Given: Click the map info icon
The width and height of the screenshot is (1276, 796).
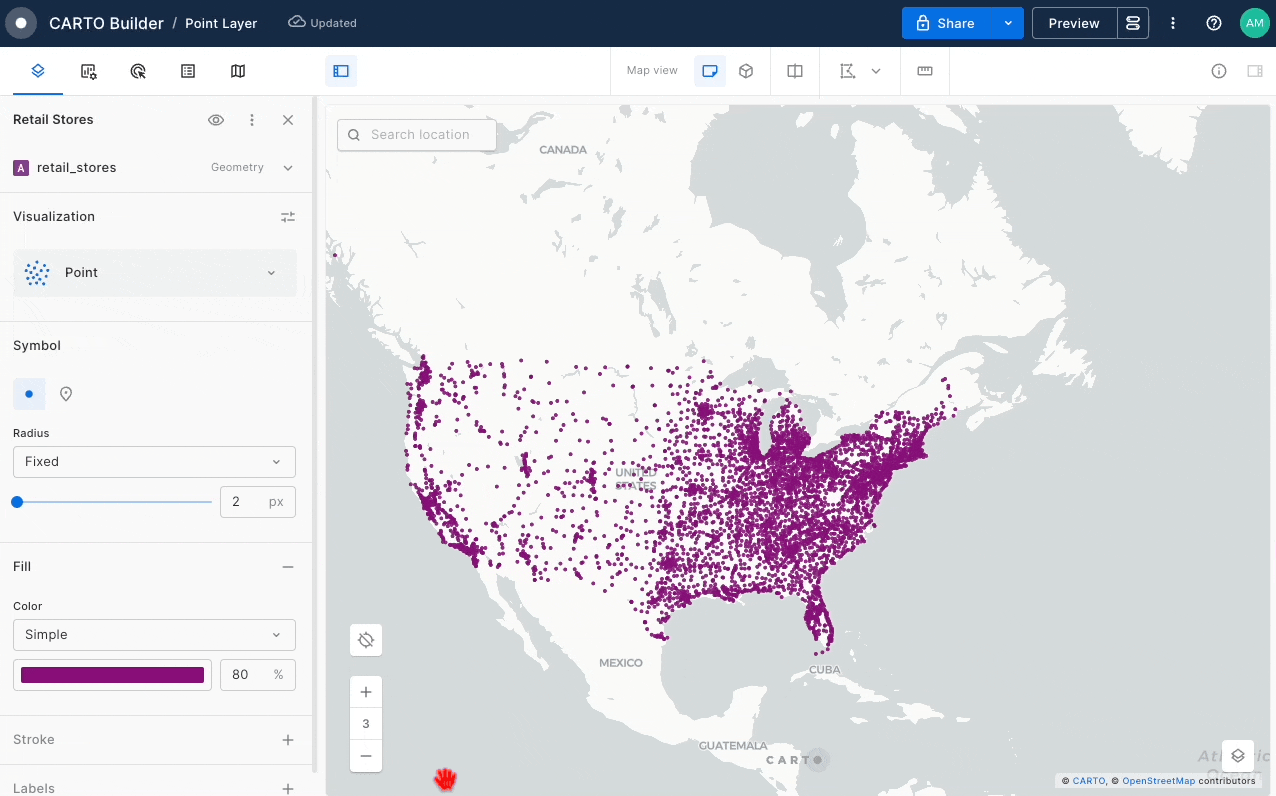Looking at the screenshot, I should pos(1219,71).
